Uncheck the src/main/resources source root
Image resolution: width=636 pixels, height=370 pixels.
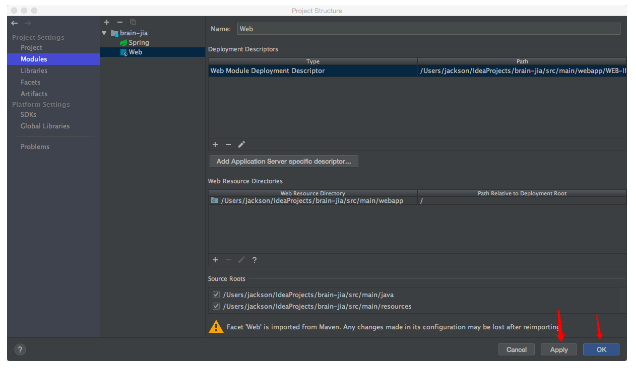coord(216,306)
